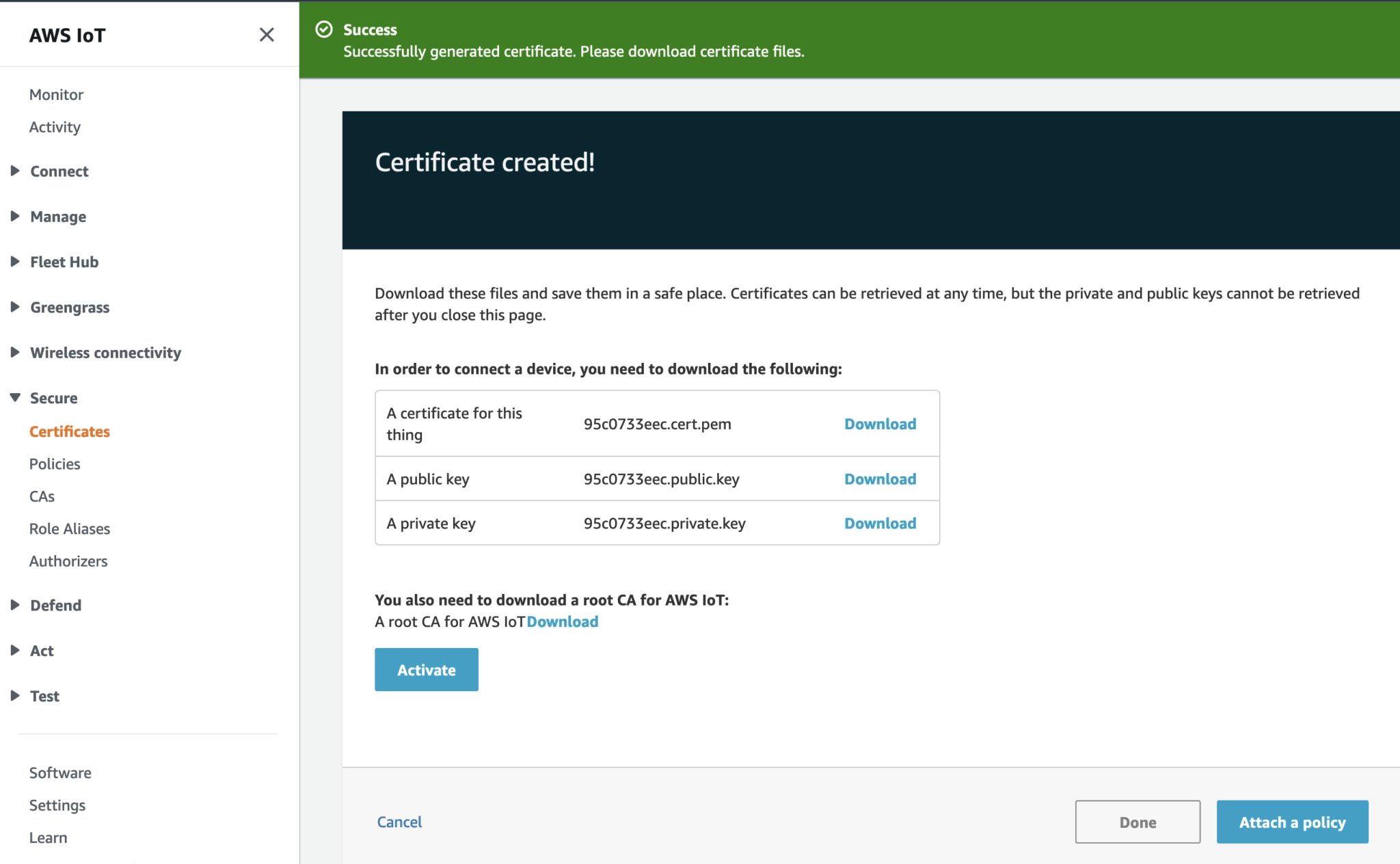Expand the Defend section arrow
The image size is (1400, 864).
15,605
